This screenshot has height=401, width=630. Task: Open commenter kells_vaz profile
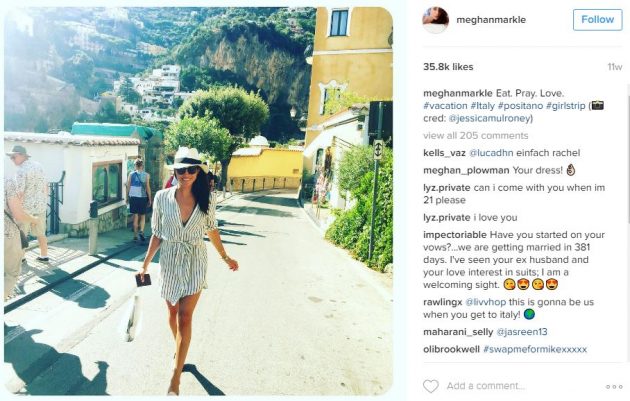[x=444, y=153]
